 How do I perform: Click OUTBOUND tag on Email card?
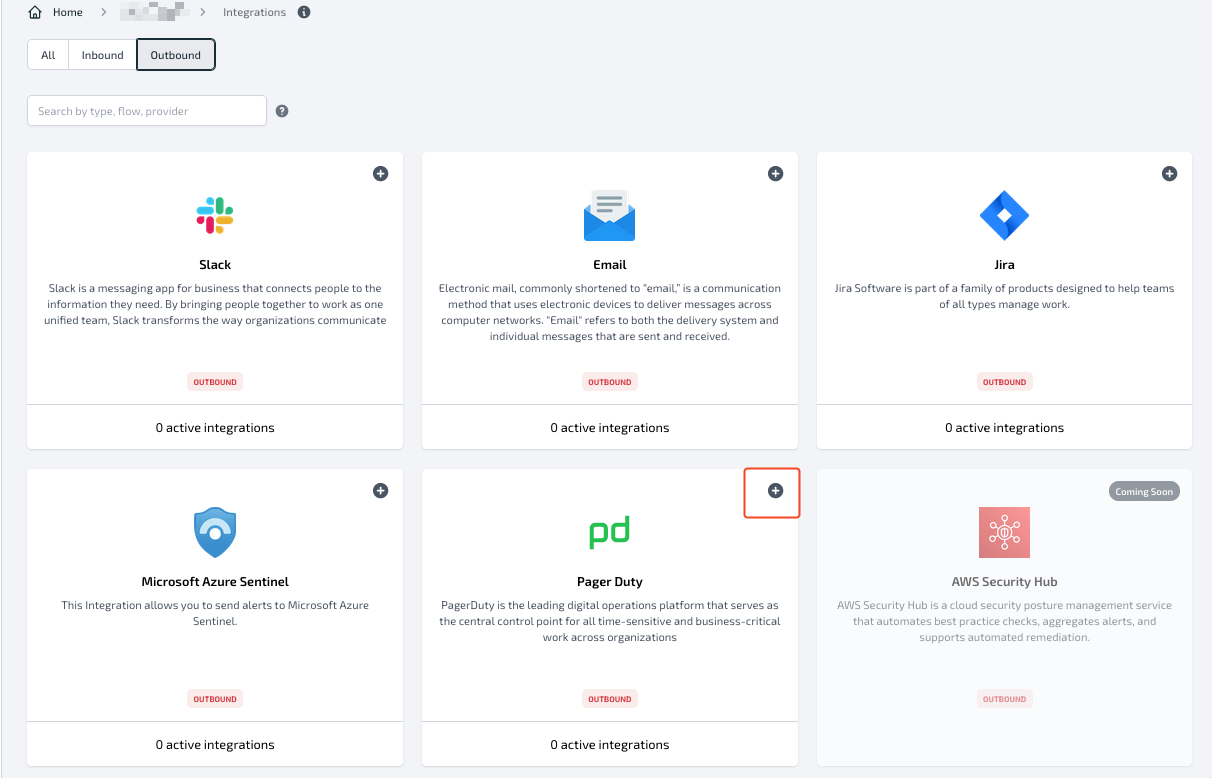(610, 382)
